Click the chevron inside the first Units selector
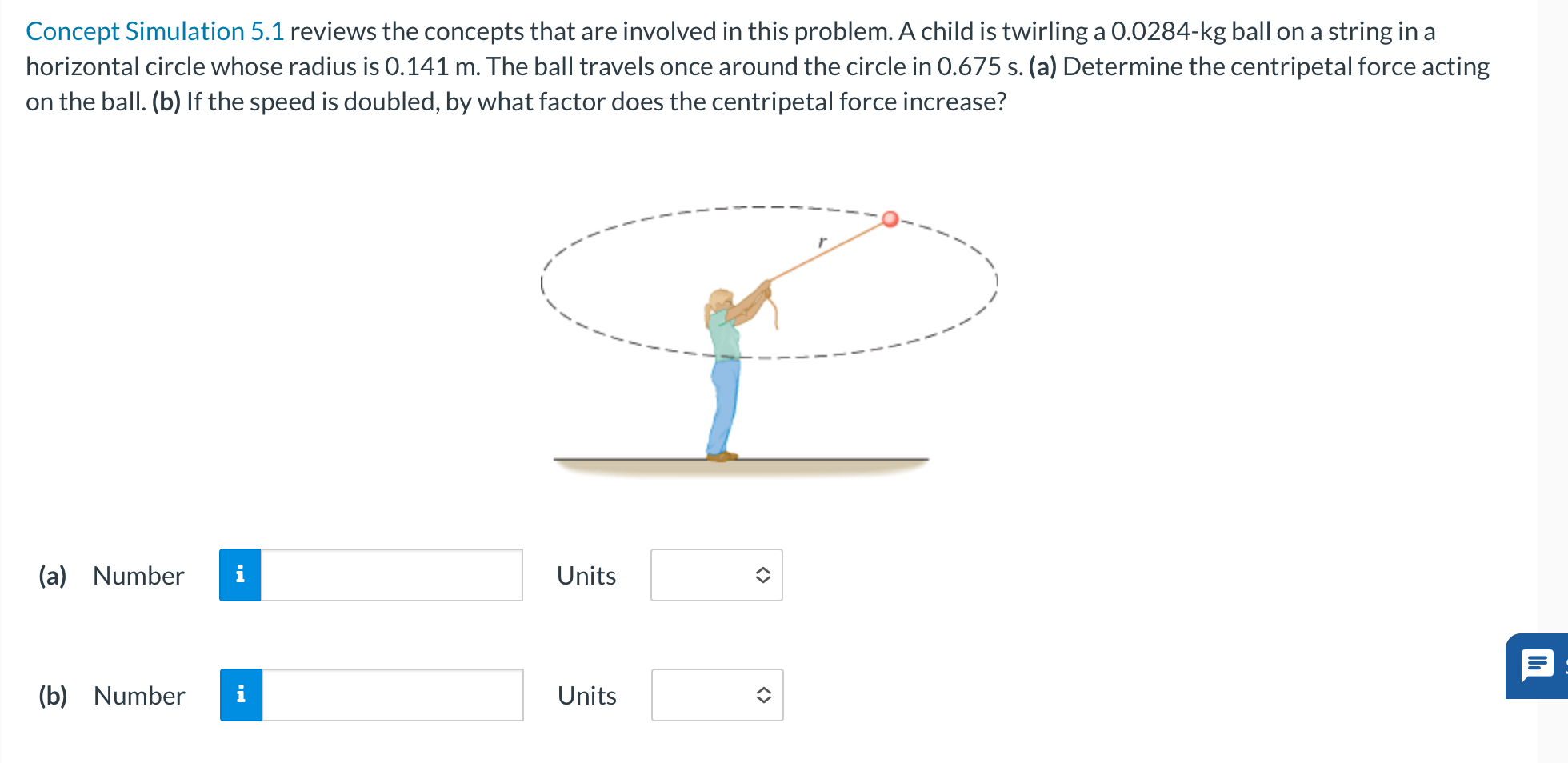This screenshot has height=763, width=1568. tap(762, 575)
